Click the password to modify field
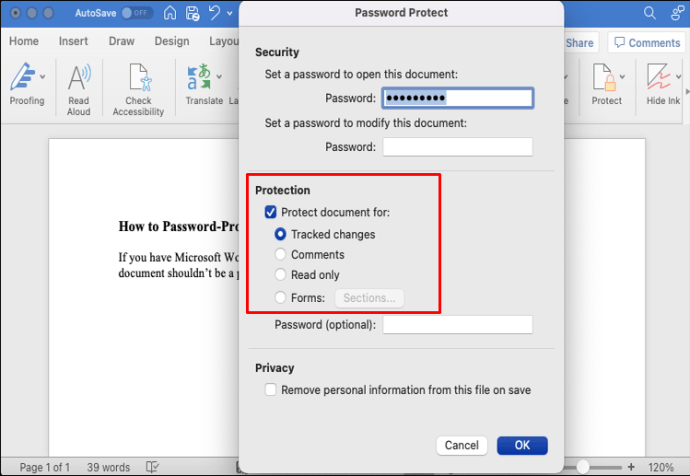 [x=457, y=147]
